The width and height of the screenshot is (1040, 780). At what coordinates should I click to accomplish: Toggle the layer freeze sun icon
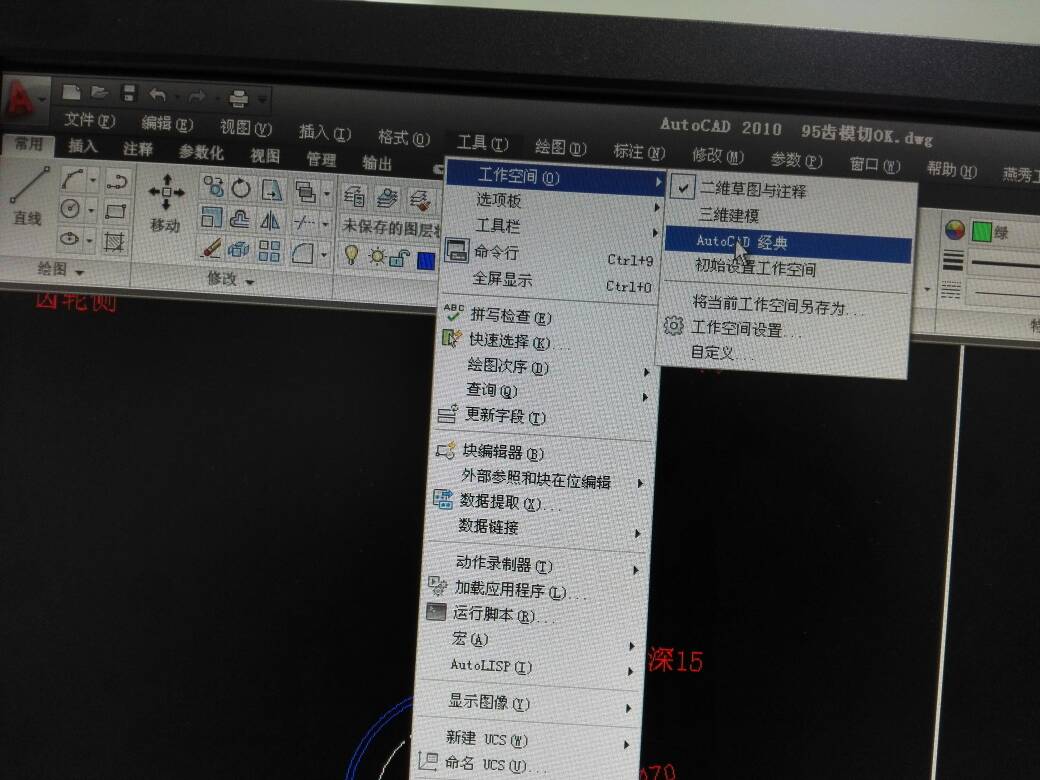pyautogui.click(x=377, y=257)
